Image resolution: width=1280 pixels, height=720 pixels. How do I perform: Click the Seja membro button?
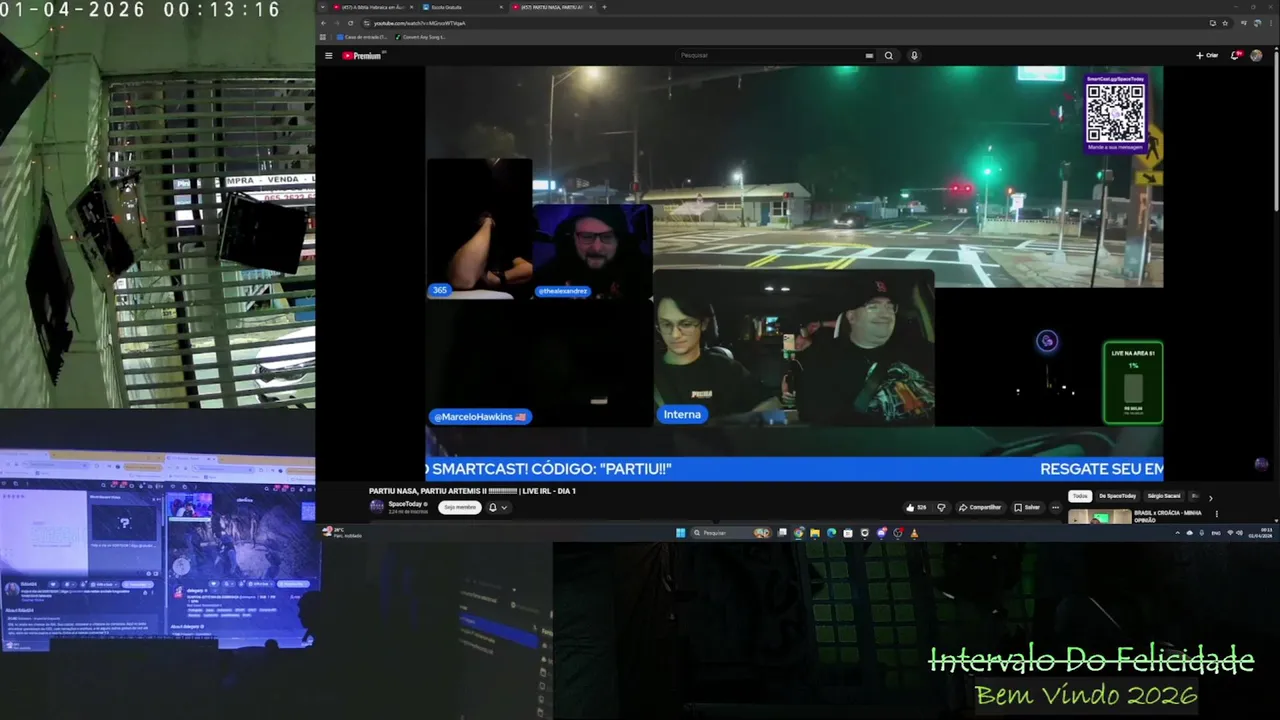pyautogui.click(x=460, y=507)
